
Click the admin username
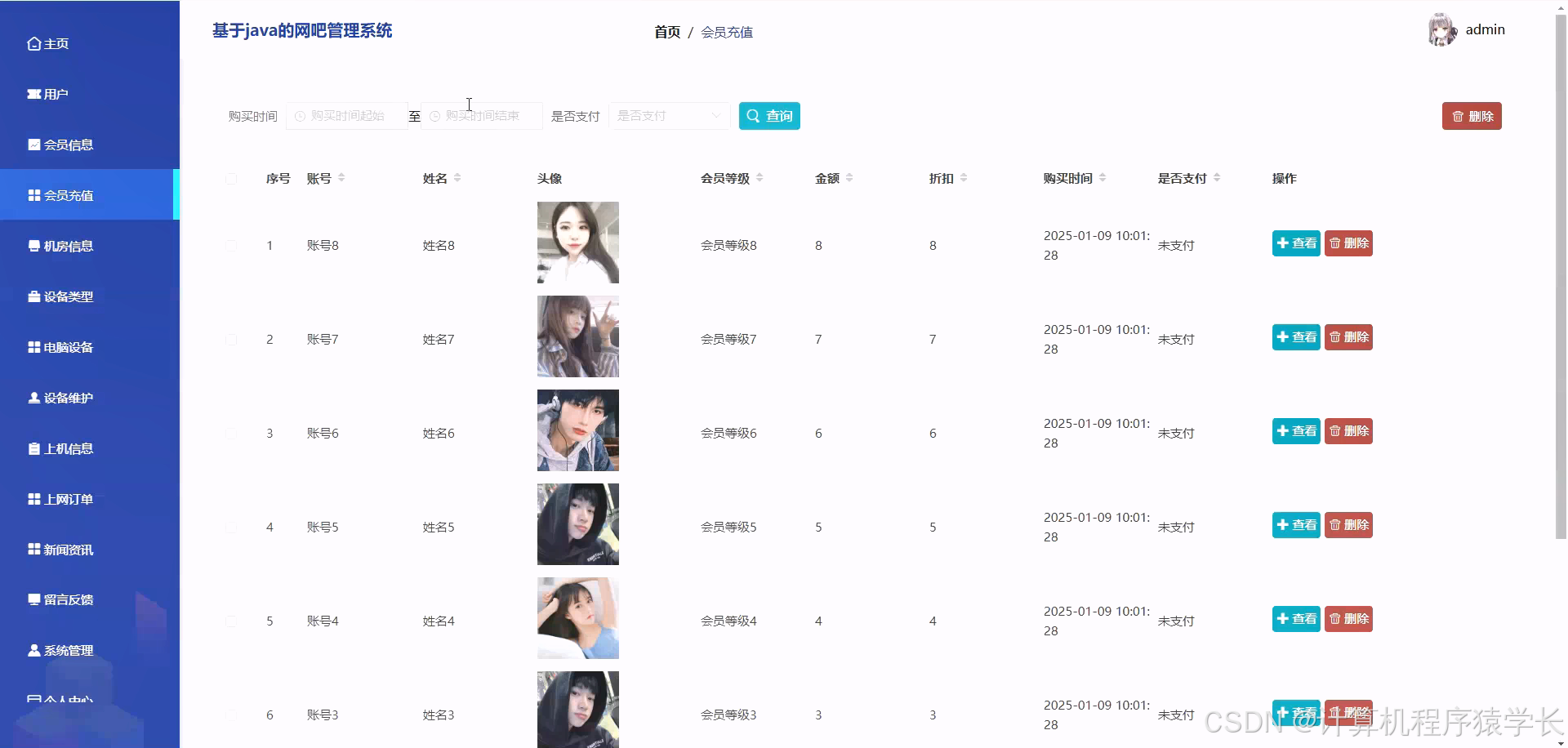tap(1485, 30)
